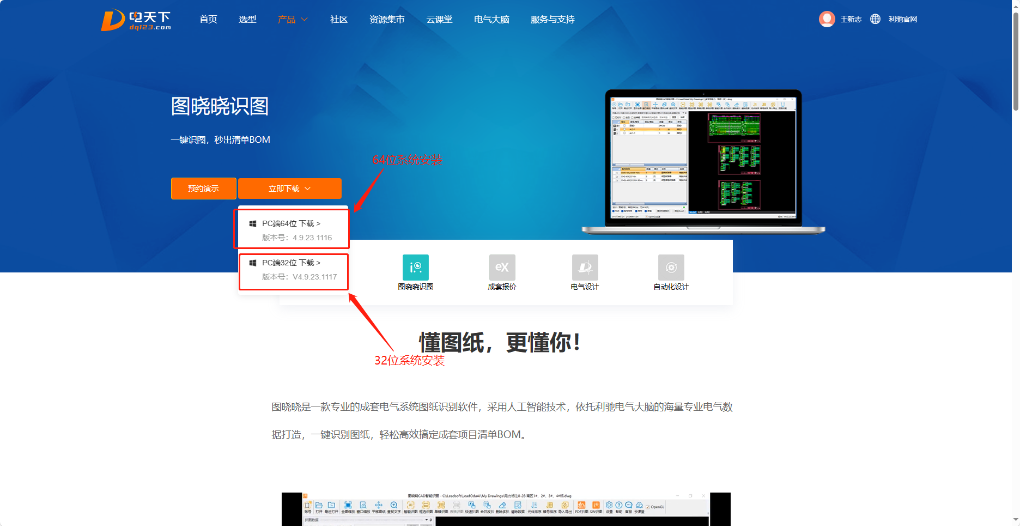Open the 利驰官网 link
Screen dimensions: 1020x526
click(x=903, y=20)
